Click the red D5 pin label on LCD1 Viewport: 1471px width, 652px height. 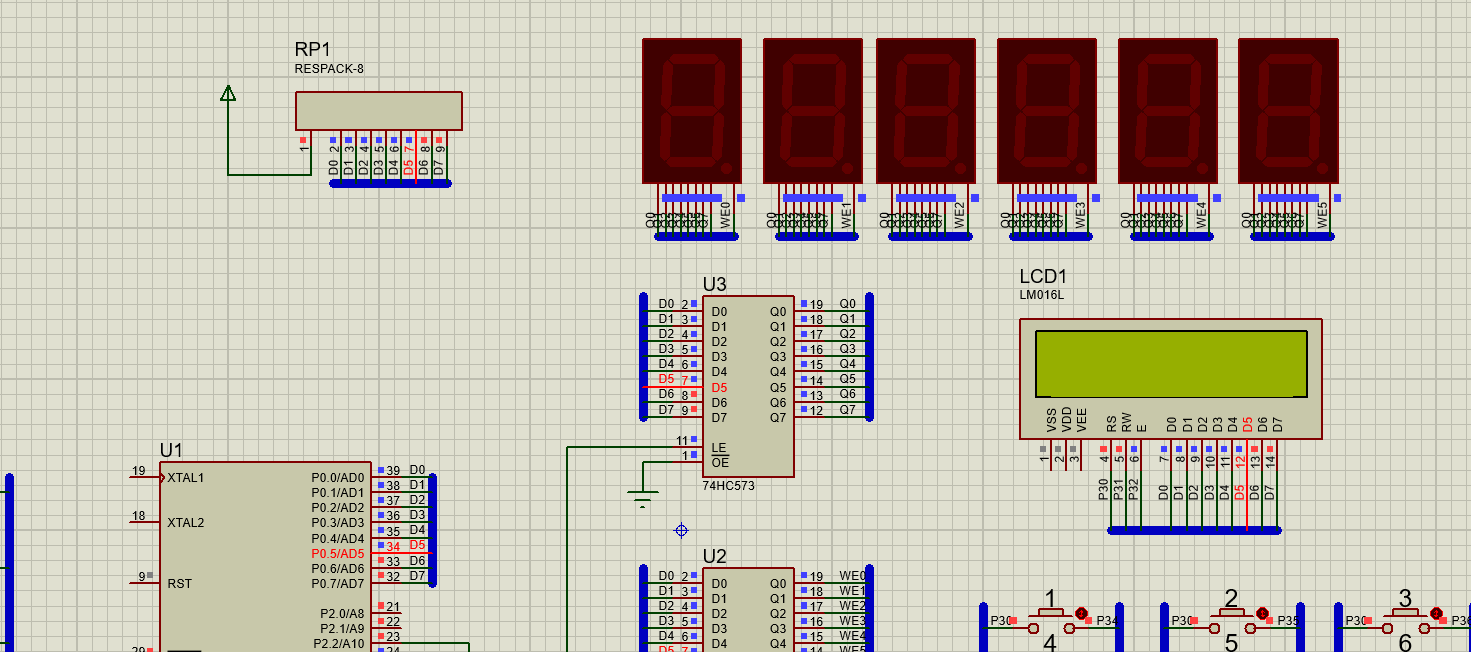1247,424
